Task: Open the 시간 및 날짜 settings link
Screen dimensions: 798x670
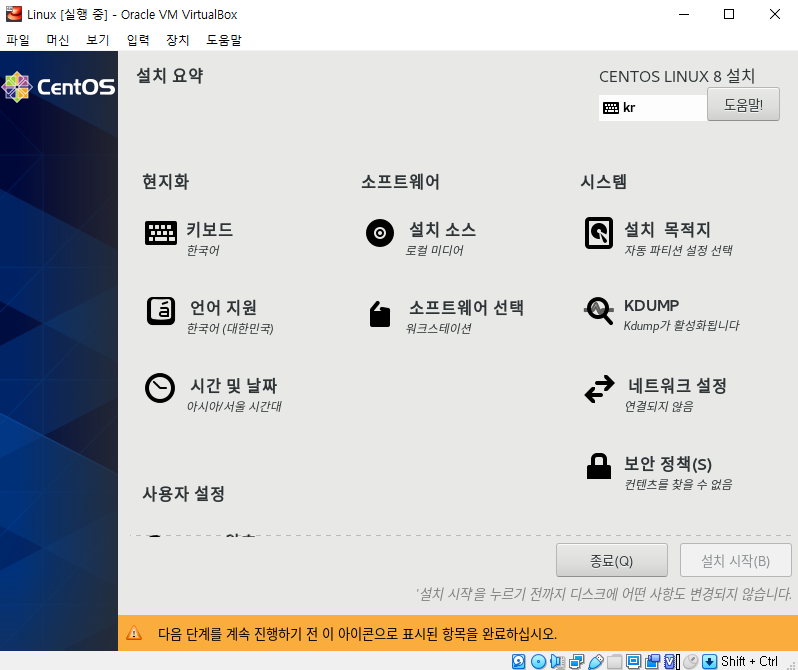Action: tap(234, 385)
